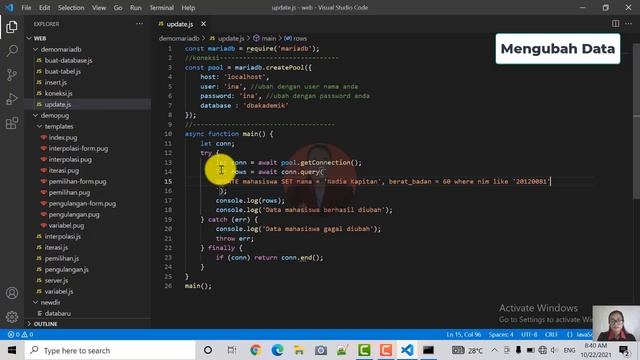
Task: Click the Cortana circle taskbar icon
Action: (x=208, y=350)
